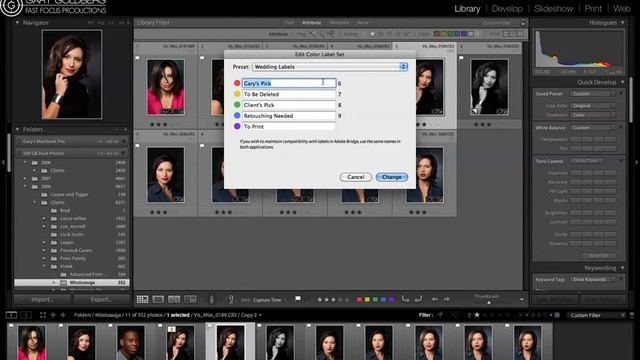Apply purple color label from toolbar

tap(391, 300)
